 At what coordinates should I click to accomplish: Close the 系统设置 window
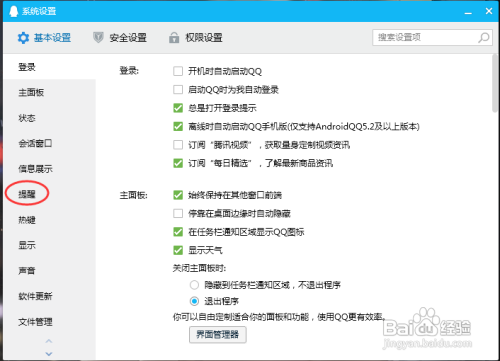coord(489,11)
